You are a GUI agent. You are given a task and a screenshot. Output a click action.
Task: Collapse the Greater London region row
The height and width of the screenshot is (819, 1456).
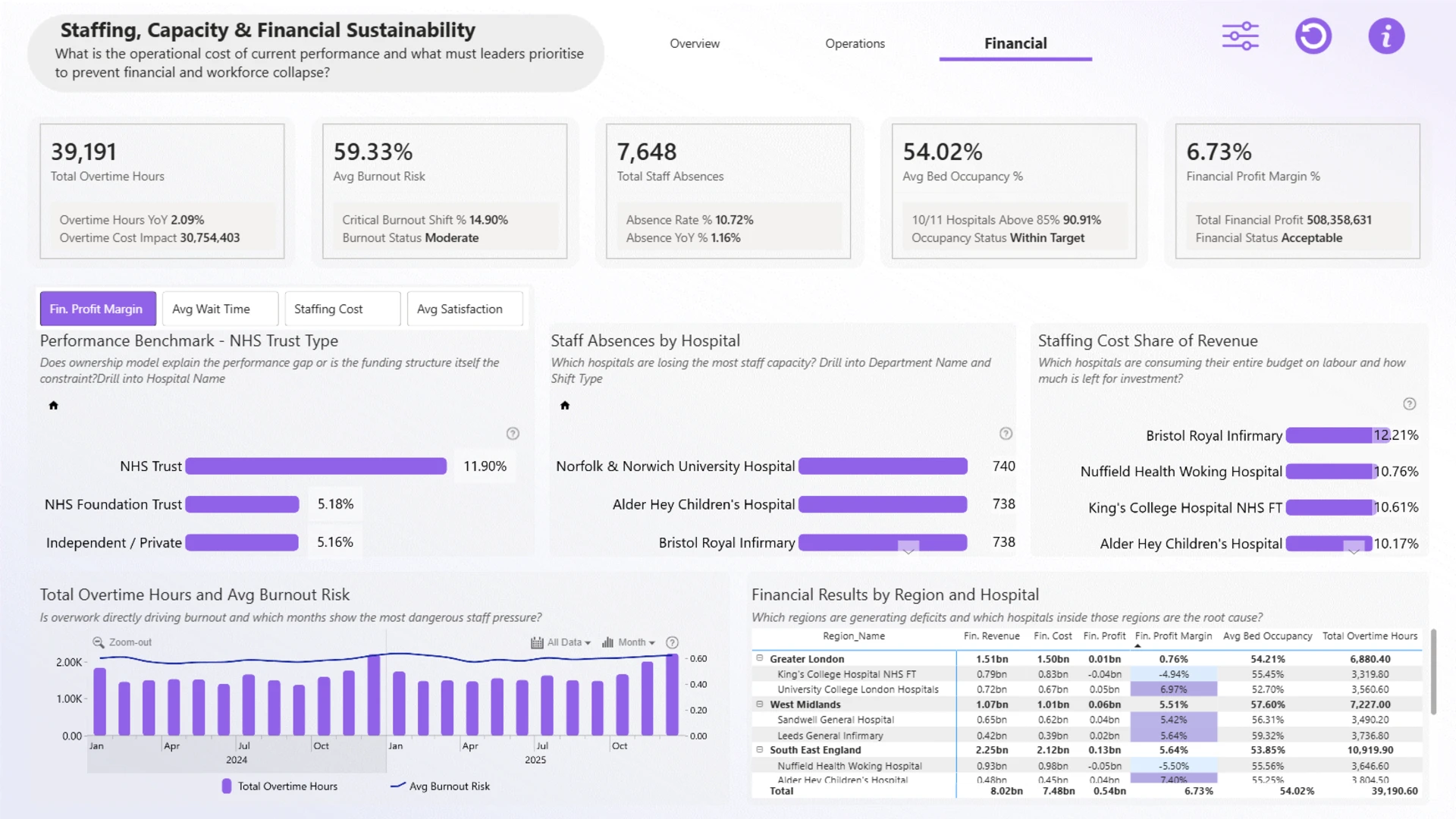point(759,658)
